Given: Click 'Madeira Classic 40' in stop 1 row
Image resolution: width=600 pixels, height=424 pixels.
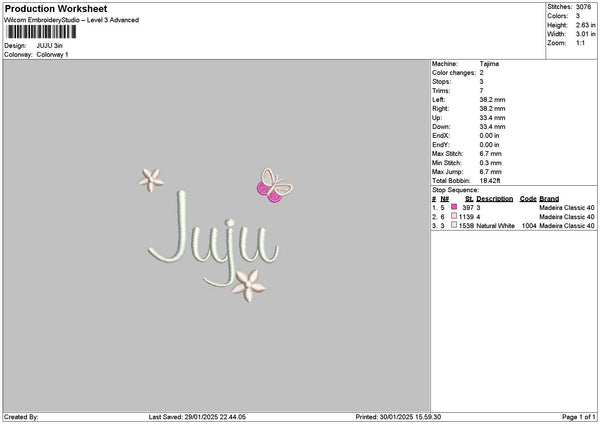Looking at the screenshot, I should click(x=567, y=208).
